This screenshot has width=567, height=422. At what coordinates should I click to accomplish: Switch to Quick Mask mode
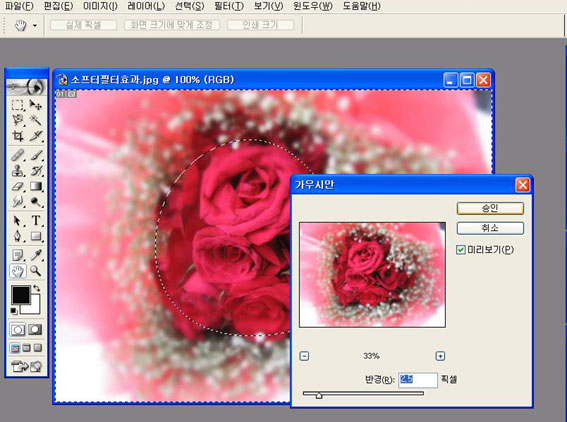click(x=35, y=330)
